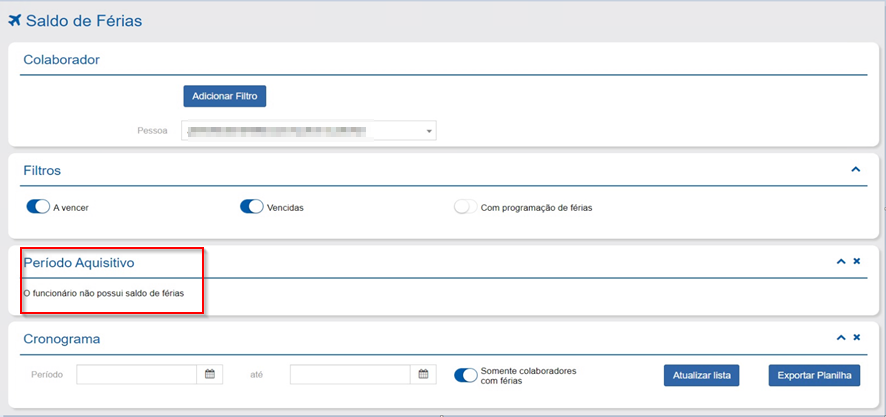Close the Cronograma panel with the X
The height and width of the screenshot is (417, 886).
[x=857, y=339]
